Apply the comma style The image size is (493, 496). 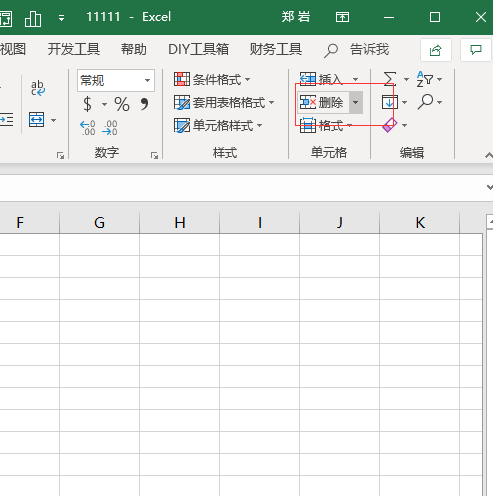point(144,104)
